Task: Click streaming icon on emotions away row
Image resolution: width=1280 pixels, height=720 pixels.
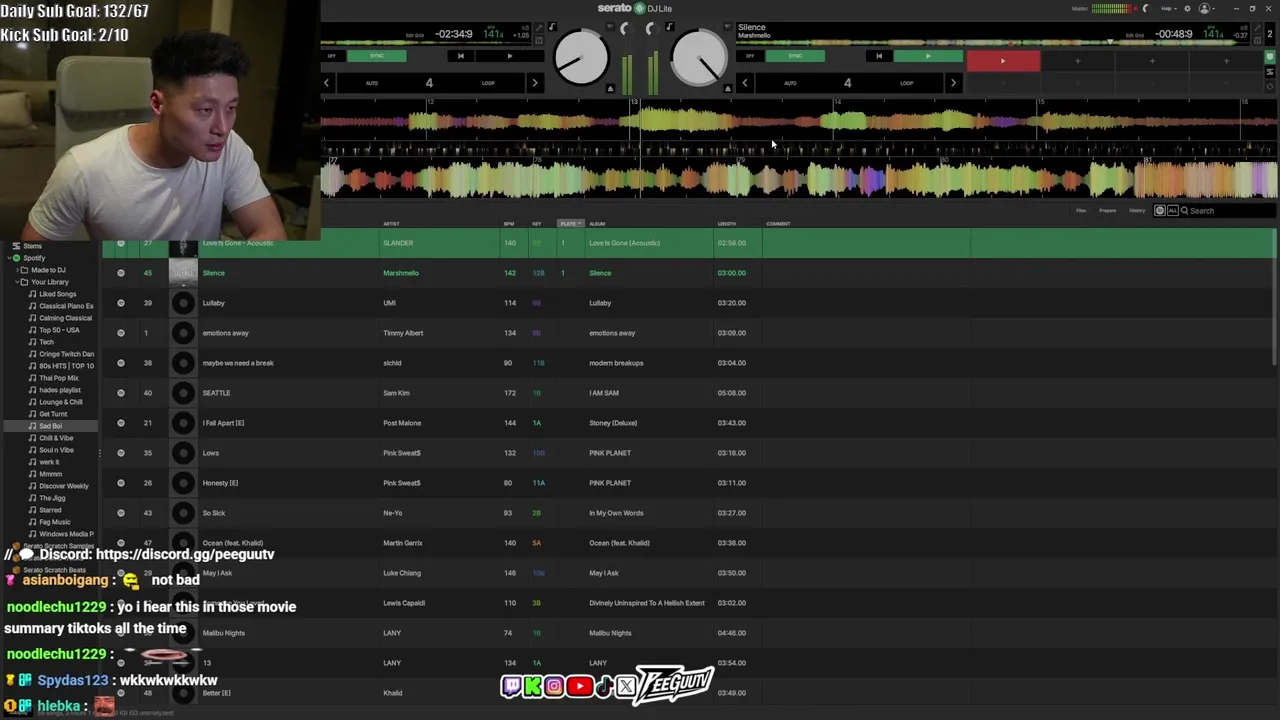Action: point(121,333)
